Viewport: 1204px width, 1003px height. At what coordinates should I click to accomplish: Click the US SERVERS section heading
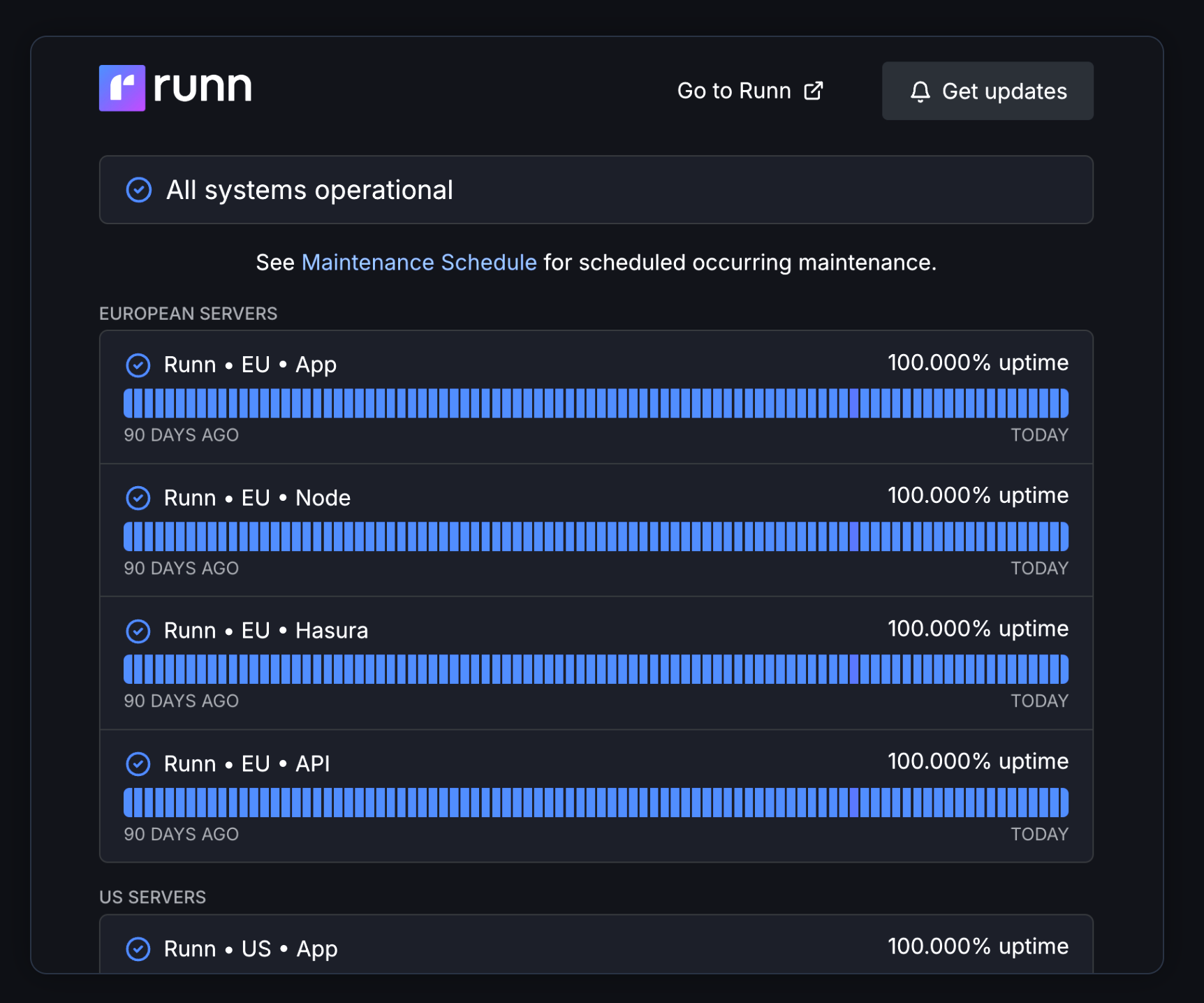click(x=153, y=898)
